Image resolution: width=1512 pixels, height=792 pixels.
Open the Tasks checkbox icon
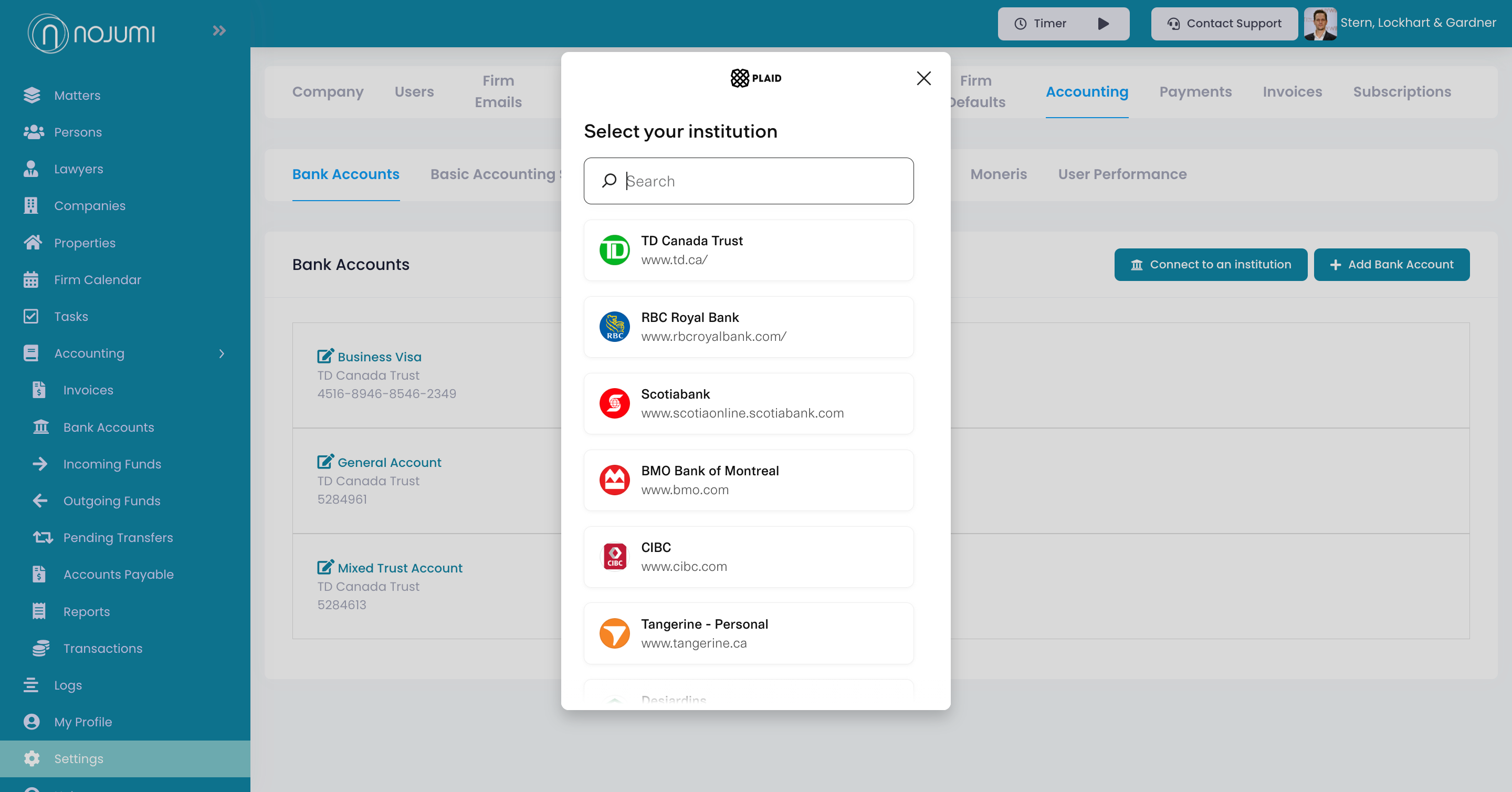coord(31,317)
